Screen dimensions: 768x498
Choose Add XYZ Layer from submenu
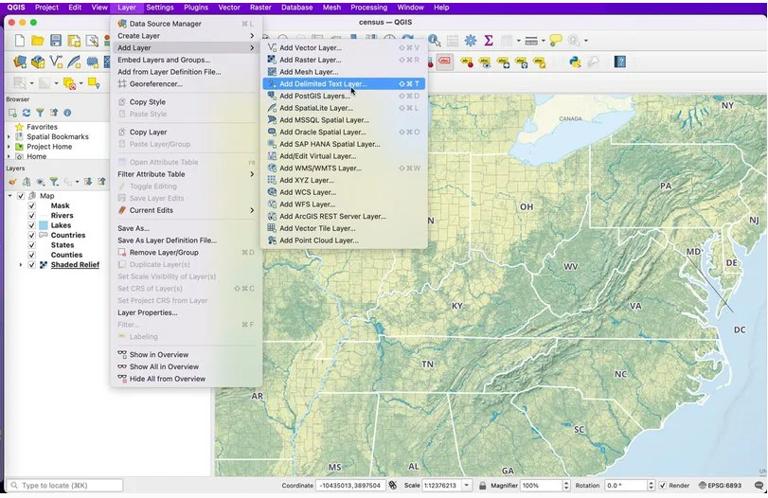point(307,180)
